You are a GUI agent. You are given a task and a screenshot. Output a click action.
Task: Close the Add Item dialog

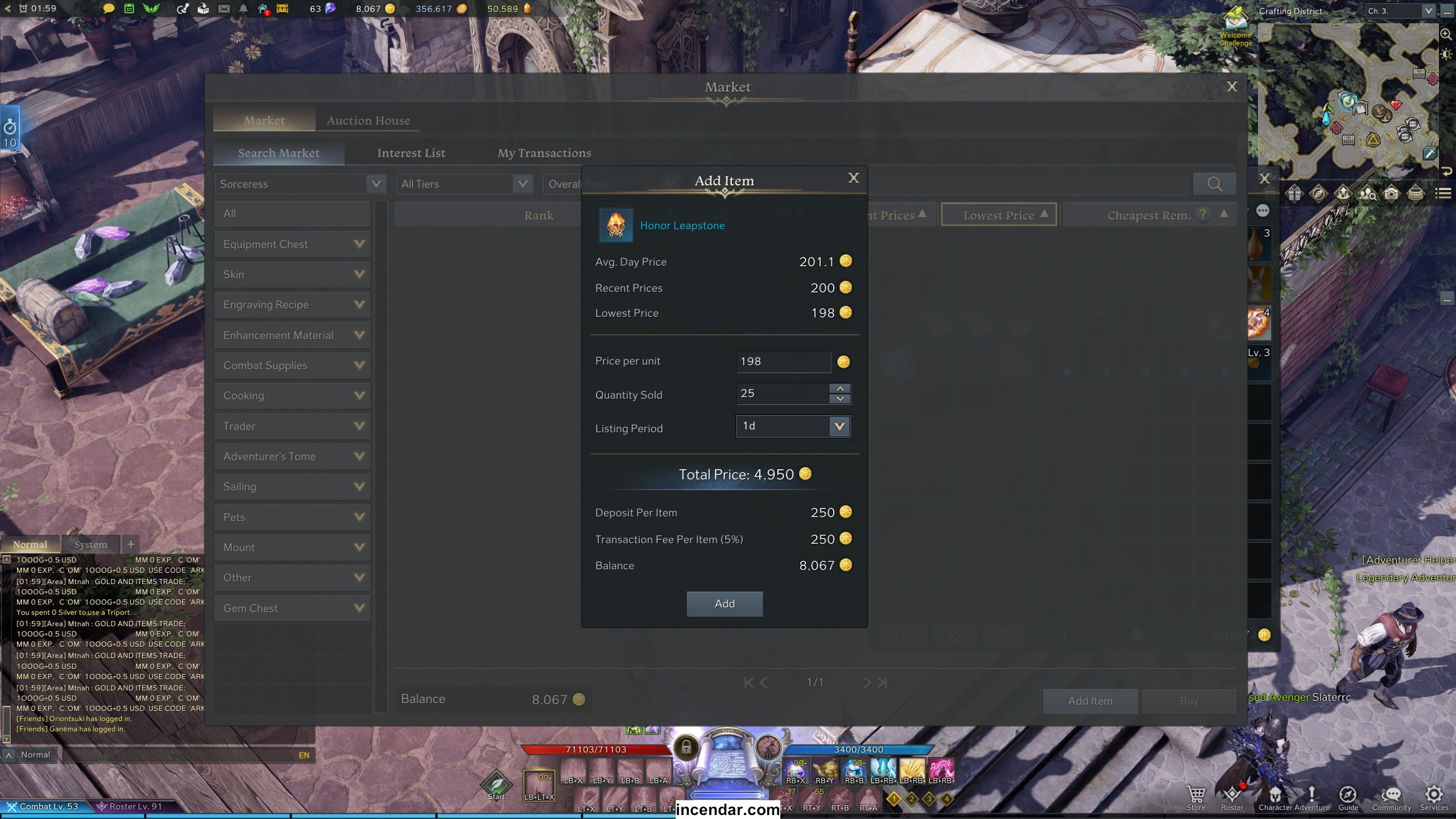coord(853,178)
